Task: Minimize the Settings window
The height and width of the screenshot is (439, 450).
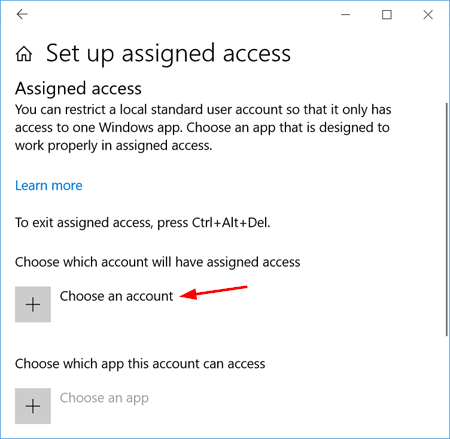Action: [346, 15]
